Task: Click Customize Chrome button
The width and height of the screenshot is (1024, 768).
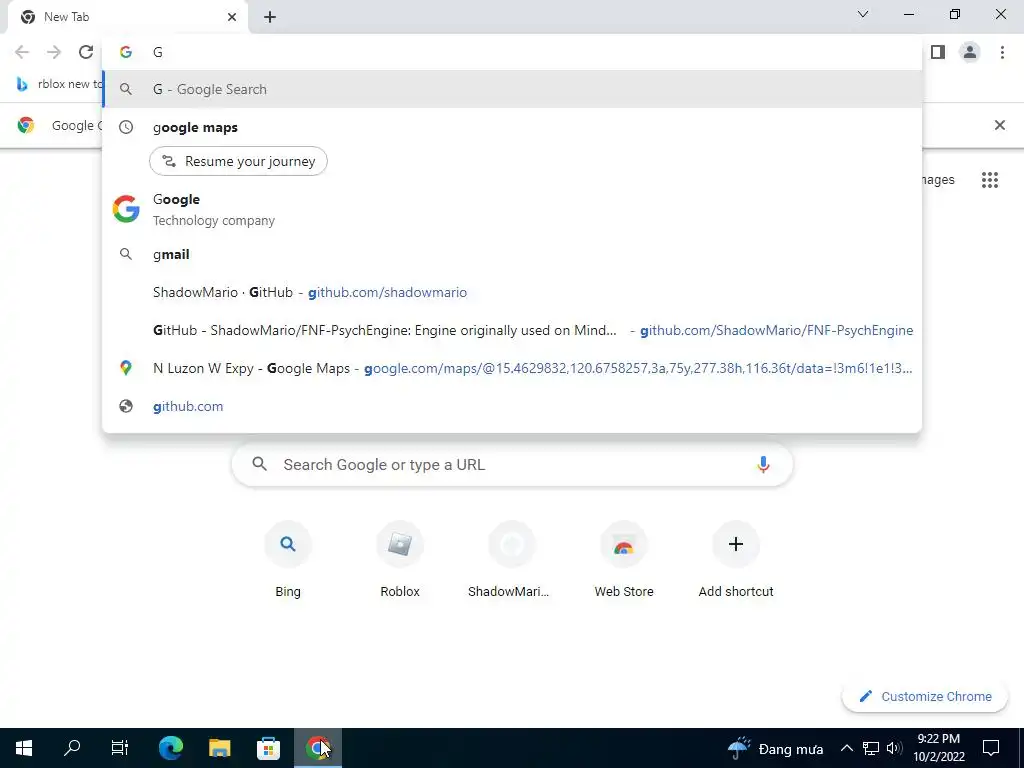Action: [925, 697]
